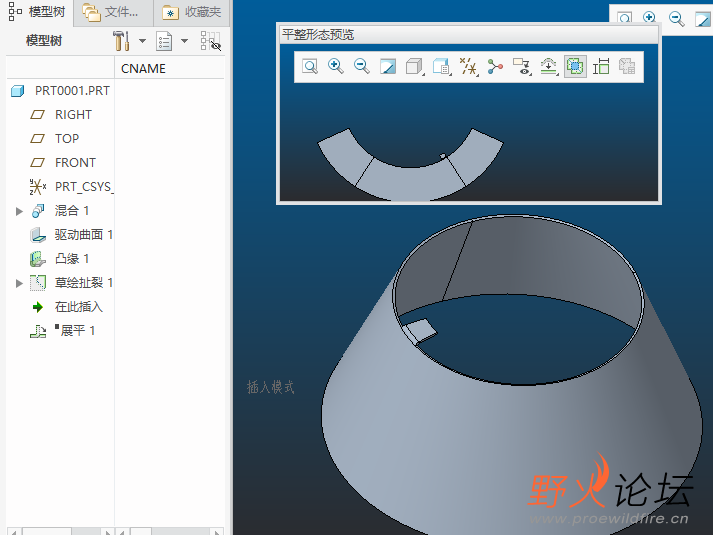Open saved orientations view icon
This screenshot has width=713, height=535.
point(441,67)
